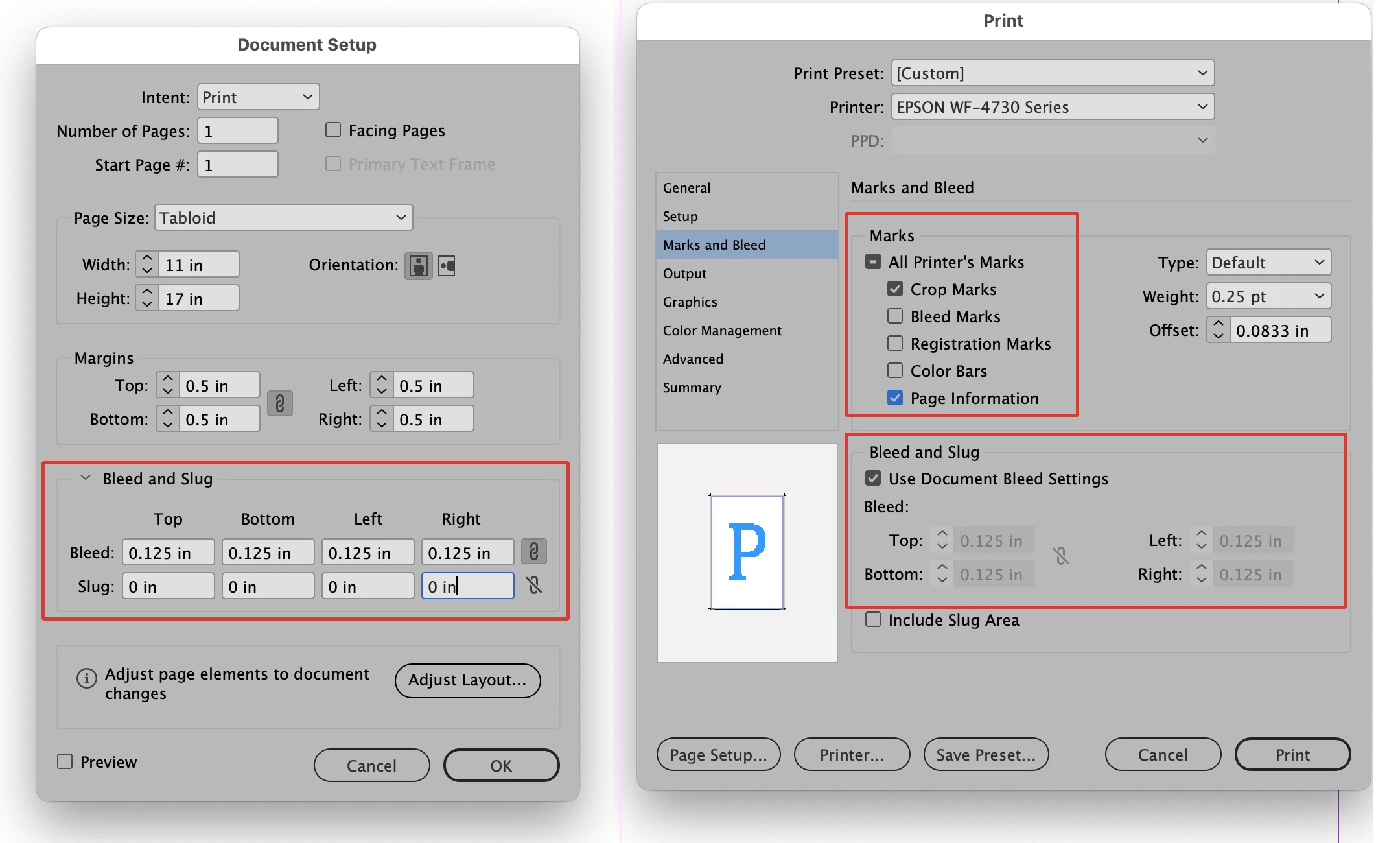Viewport: 1400px width, 843px height.
Task: Click the page preview thumbnail
Action: coord(747,552)
